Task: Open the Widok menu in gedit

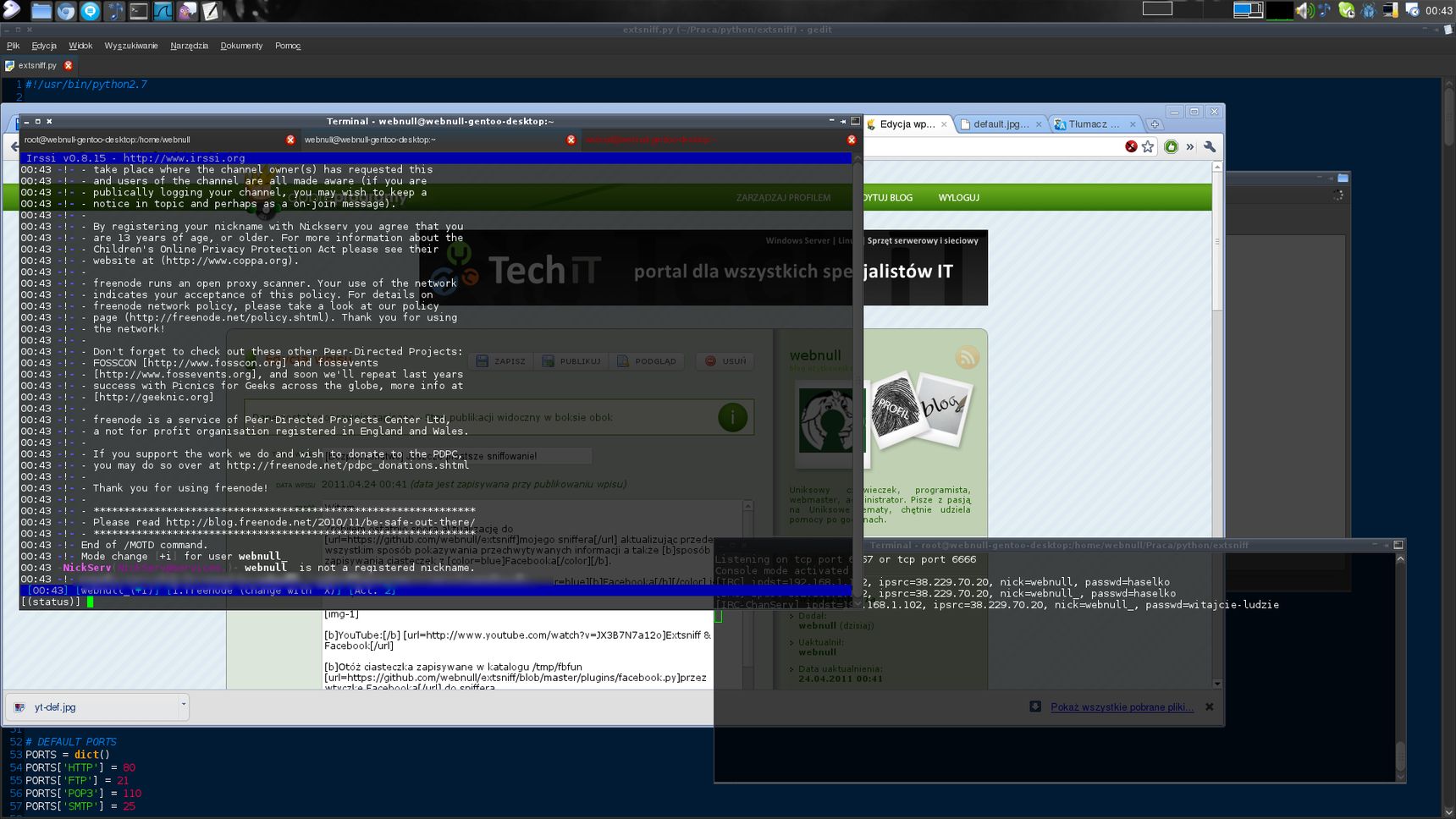Action: 80,46
